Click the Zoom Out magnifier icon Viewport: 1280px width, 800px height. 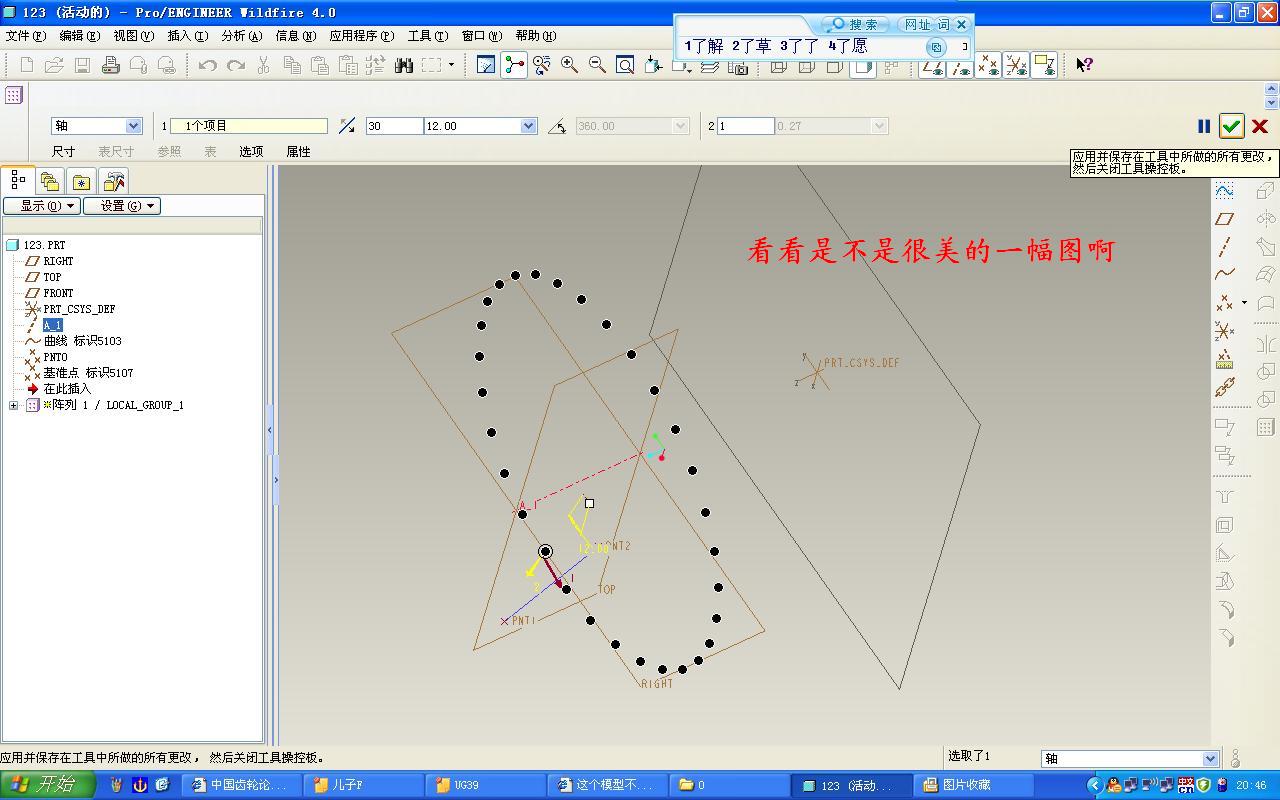[x=597, y=65]
